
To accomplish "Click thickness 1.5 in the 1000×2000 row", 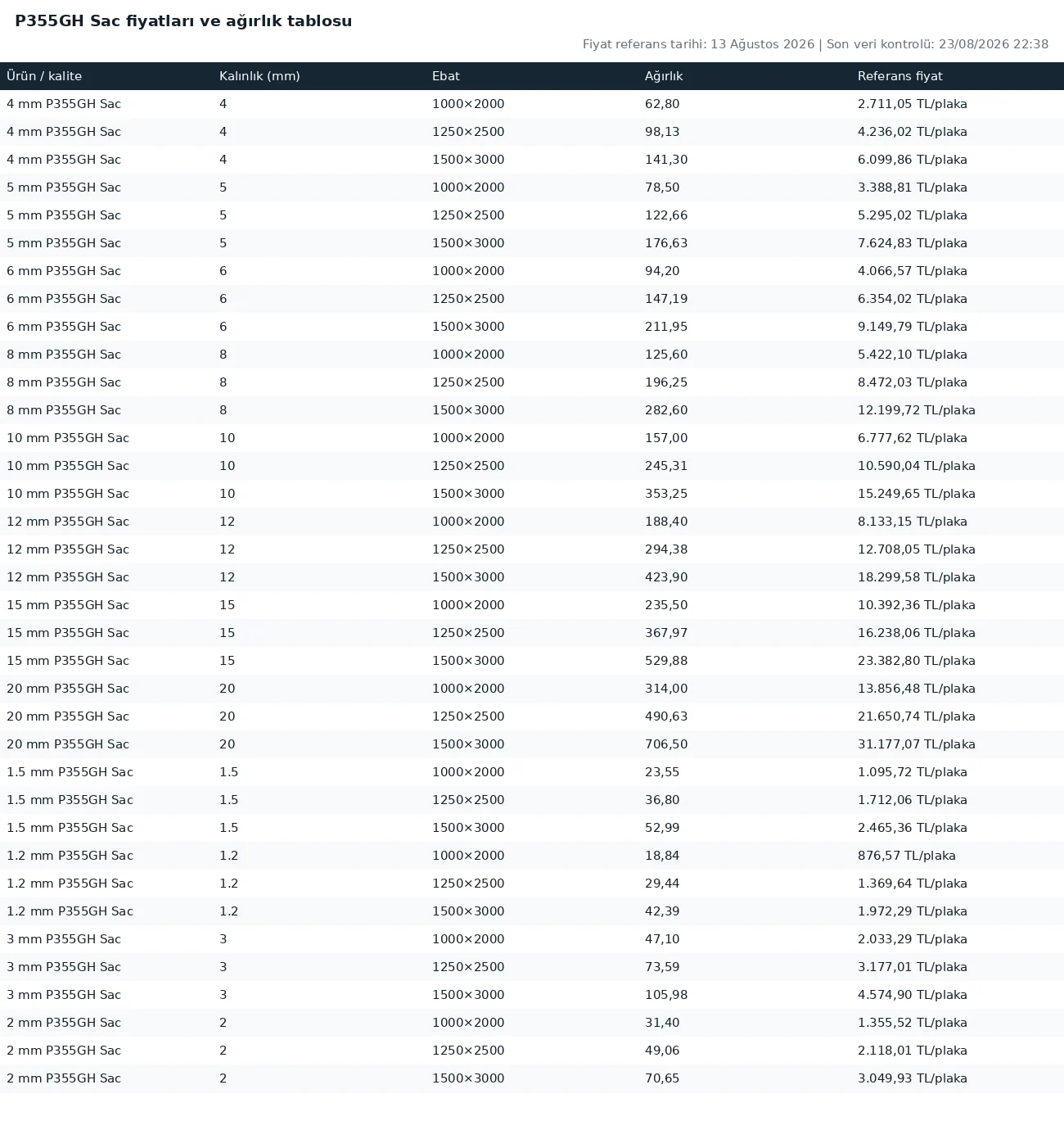I will [x=229, y=772].
